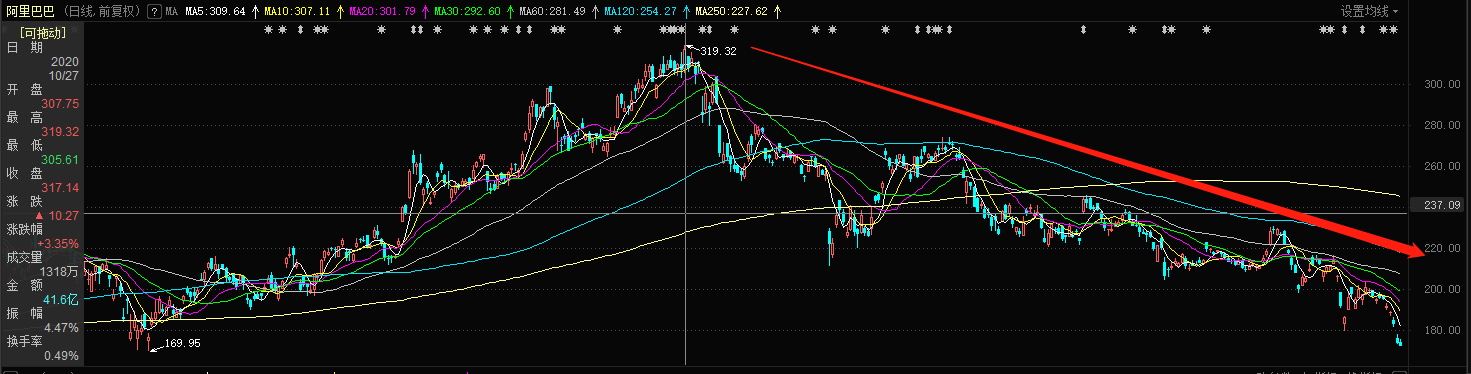Viewport: 1471px width, 374px height.
Task: Click the 可拖动 draggable panel header
Action: pos(42,32)
